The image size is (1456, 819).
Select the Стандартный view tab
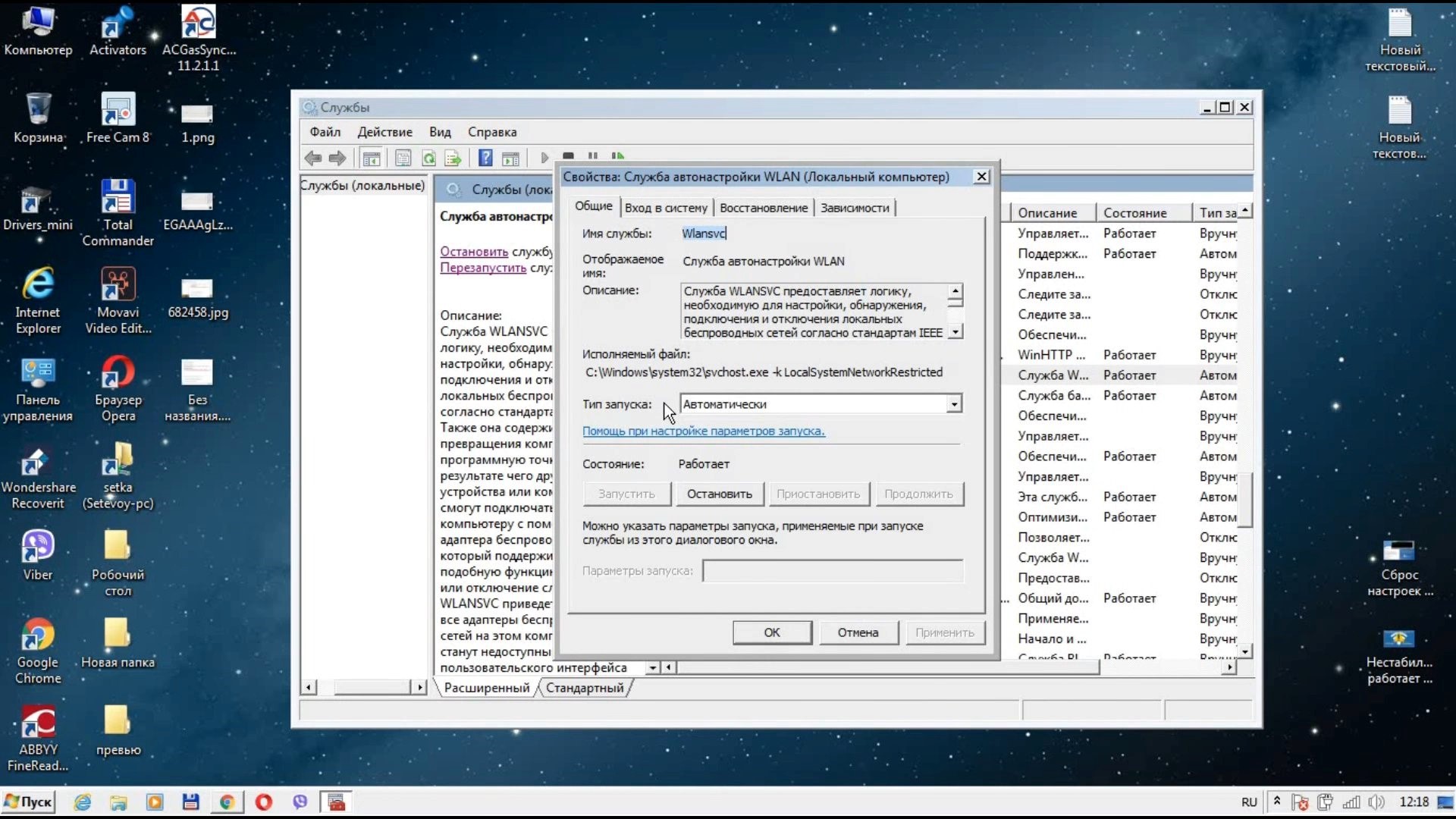[585, 688]
